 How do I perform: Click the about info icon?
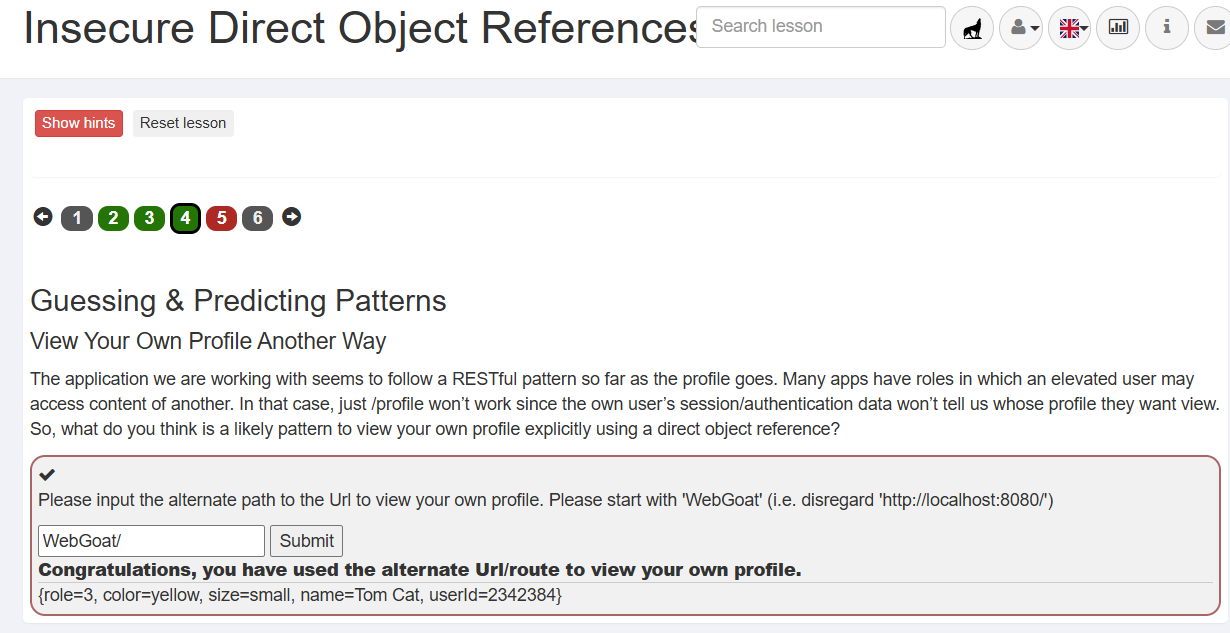click(x=1167, y=28)
